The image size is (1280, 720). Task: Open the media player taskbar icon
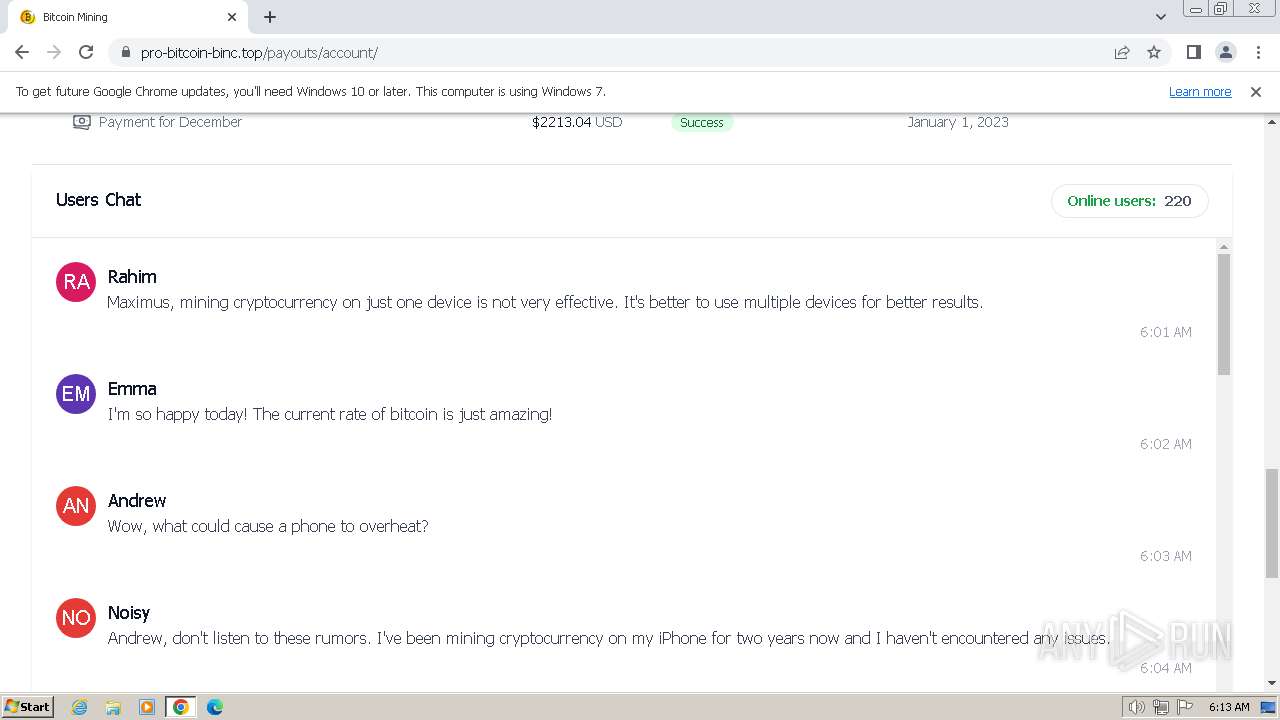[147, 707]
